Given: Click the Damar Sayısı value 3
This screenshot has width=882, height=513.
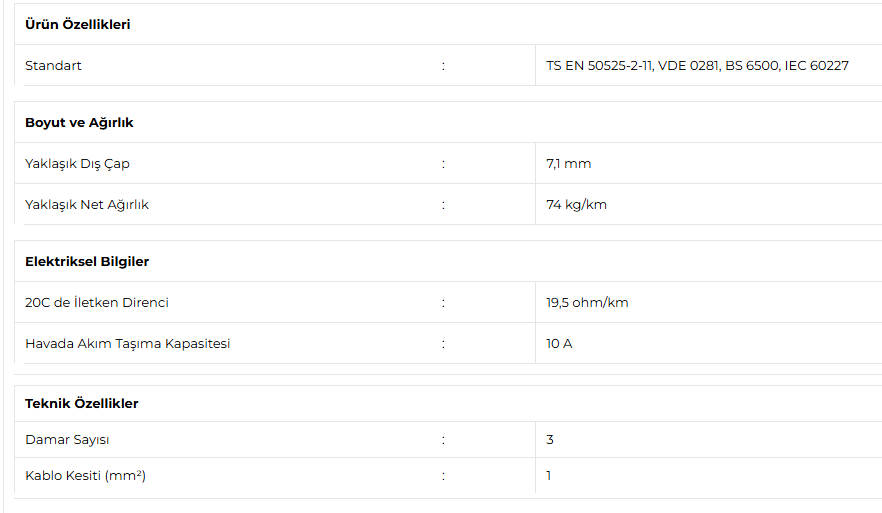Looking at the screenshot, I should [x=550, y=440].
